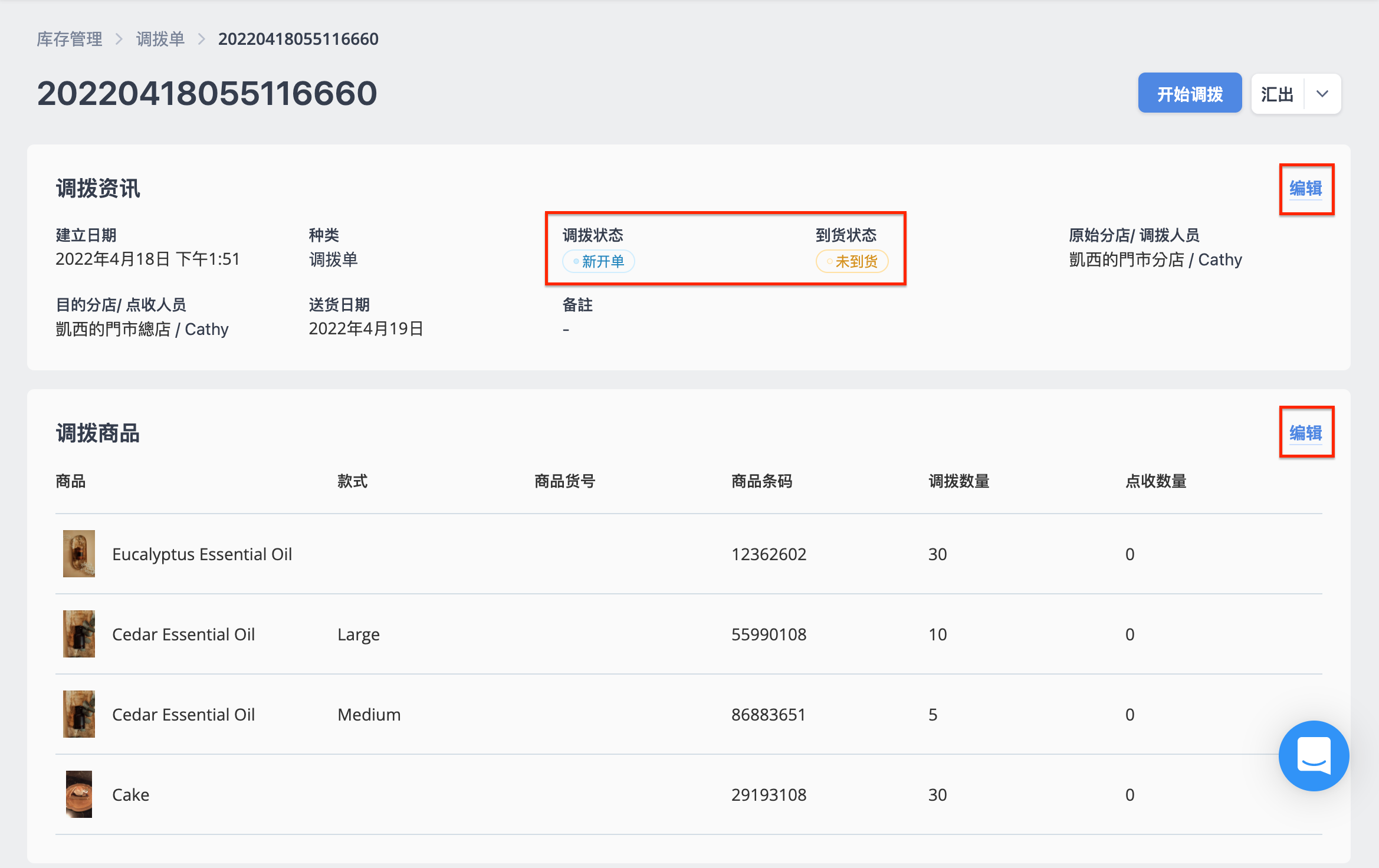Click the 未到货 arrival status badge
Screen dimensions: 1379x868
852,261
